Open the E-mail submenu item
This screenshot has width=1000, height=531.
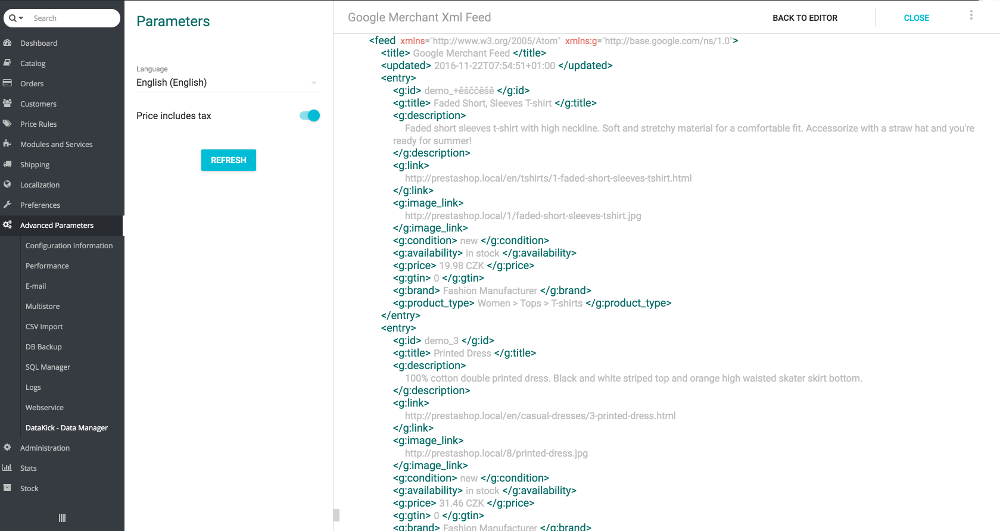point(36,286)
